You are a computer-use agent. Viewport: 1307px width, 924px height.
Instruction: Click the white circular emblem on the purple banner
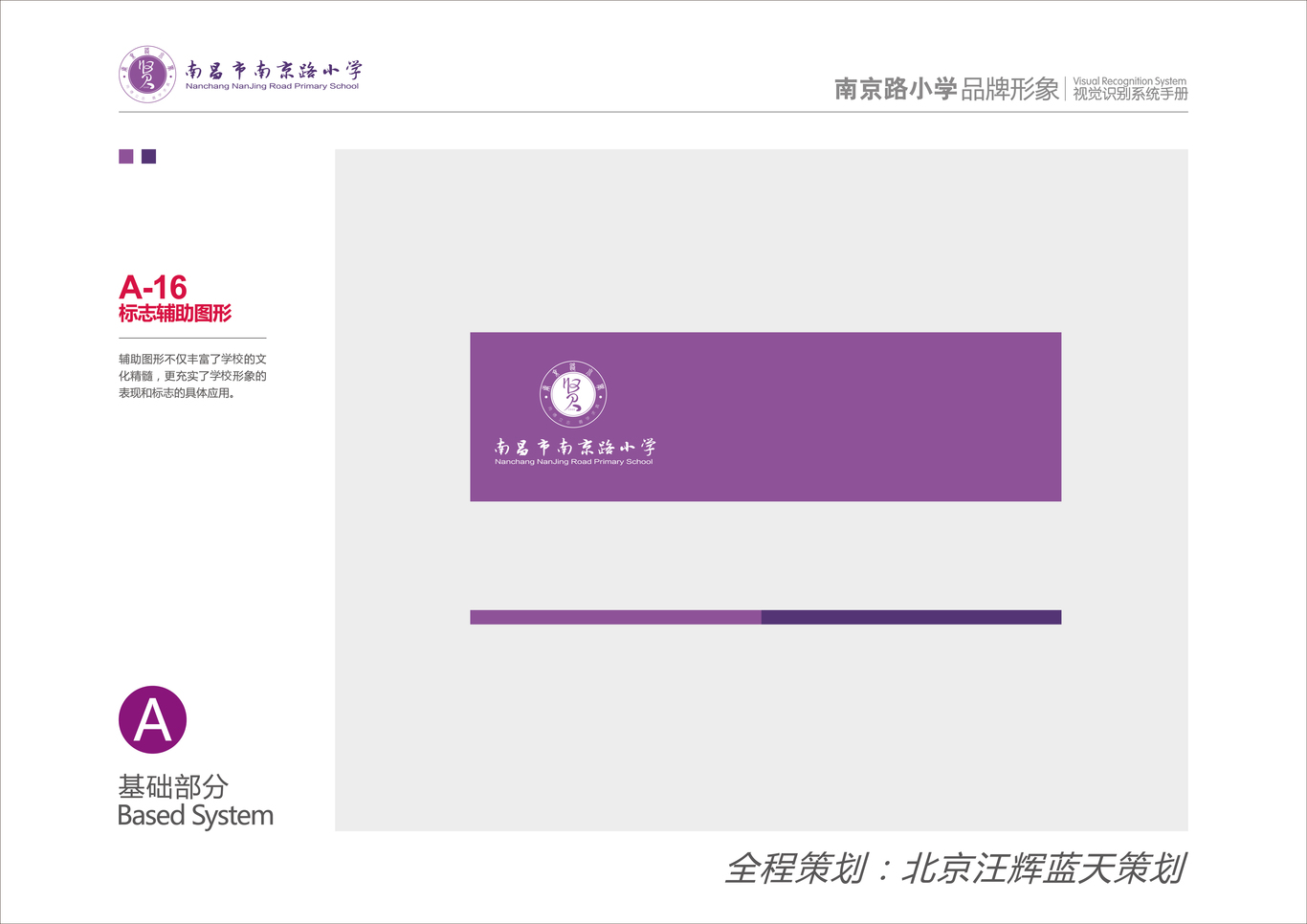(x=574, y=394)
